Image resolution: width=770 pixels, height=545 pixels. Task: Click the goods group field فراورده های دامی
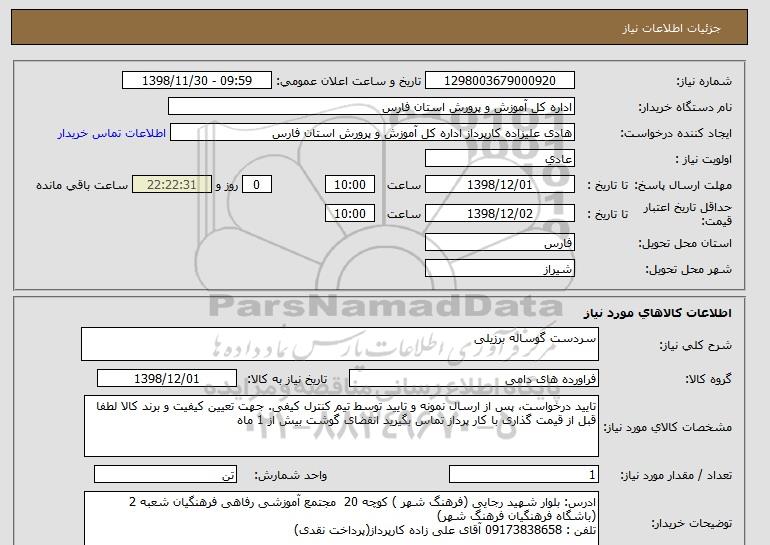[473, 379]
